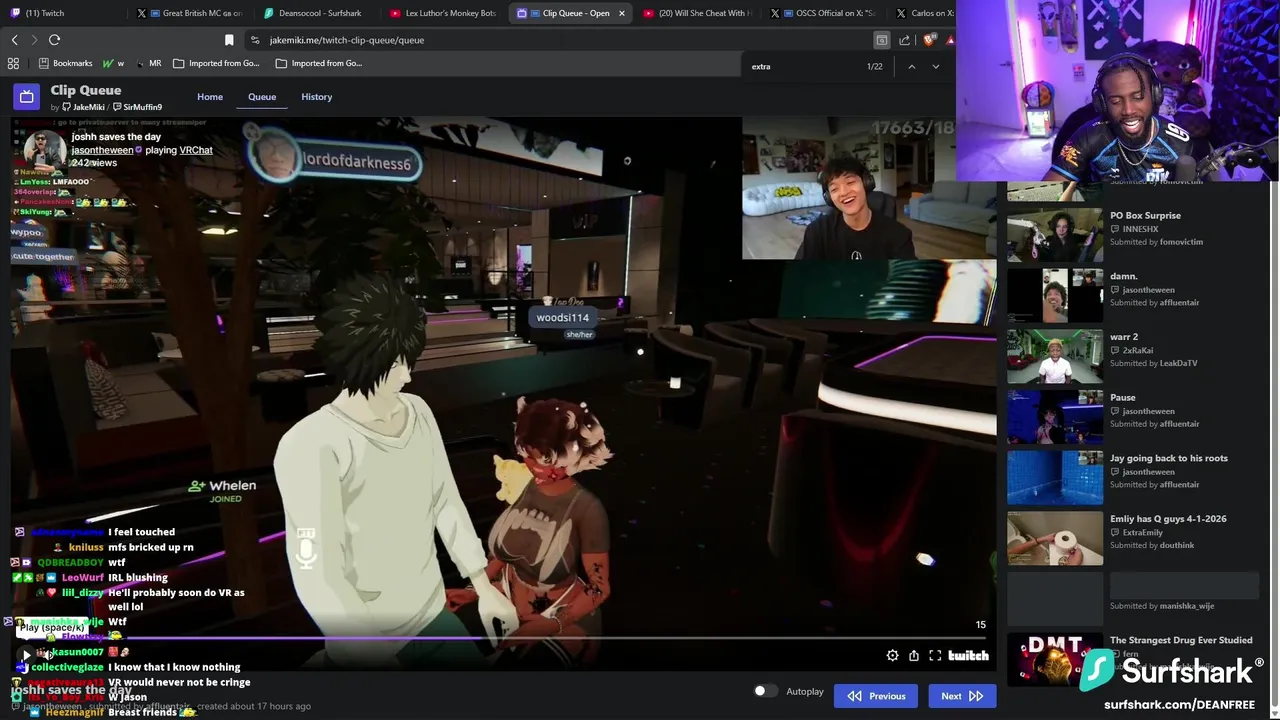Click the Previous clip button
1280x720 pixels.
[x=876, y=696]
